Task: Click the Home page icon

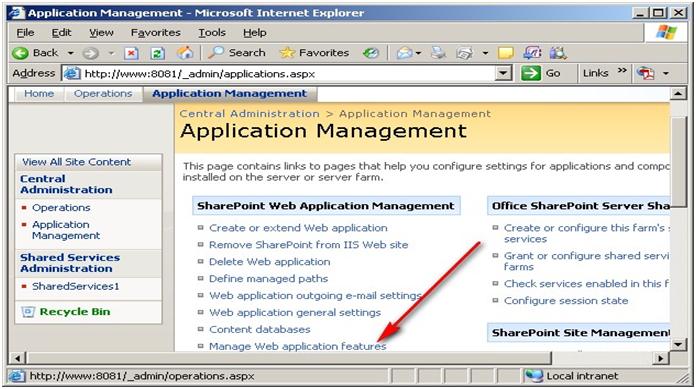Action: [185, 53]
